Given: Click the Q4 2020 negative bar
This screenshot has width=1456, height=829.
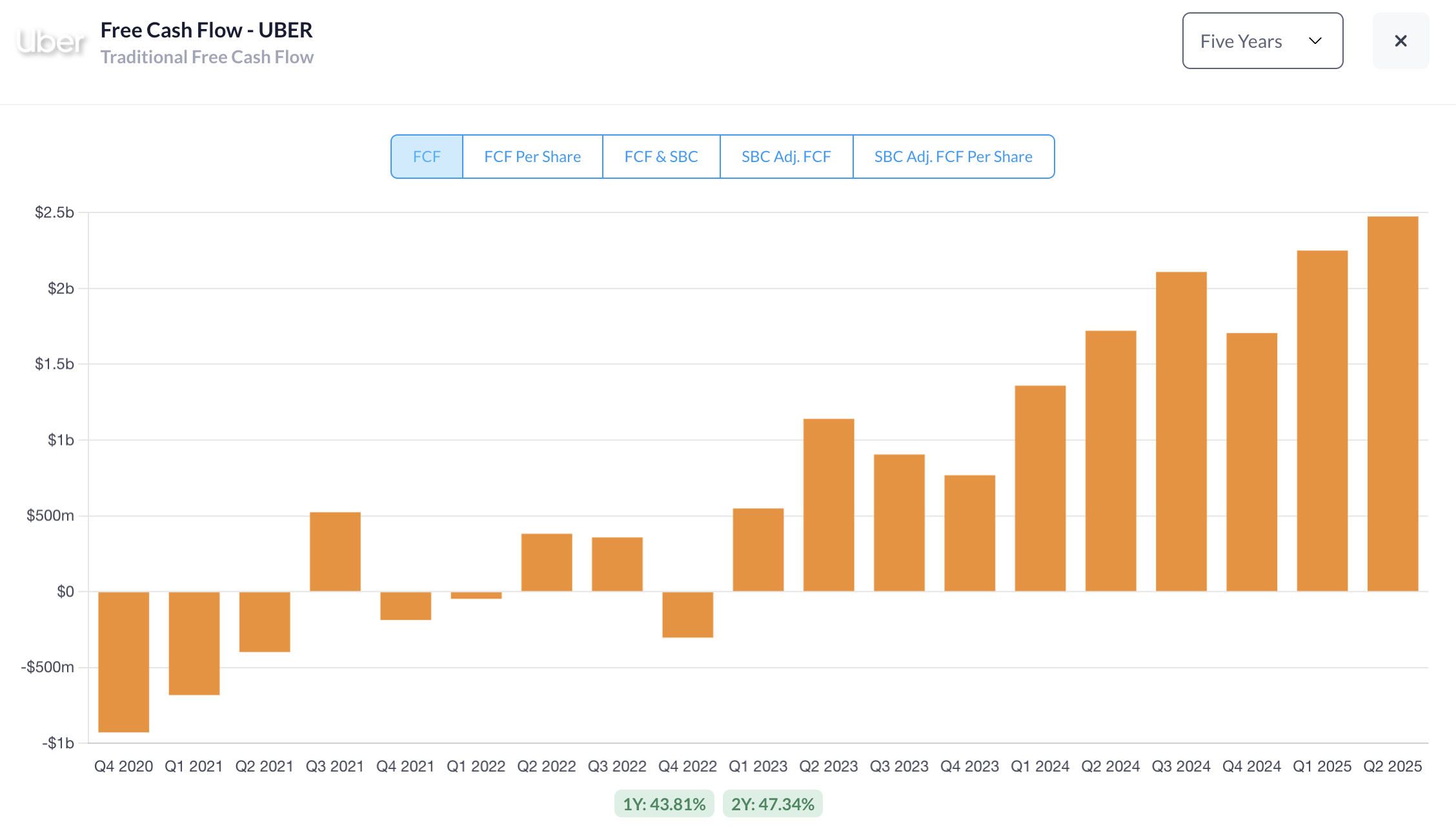Looking at the screenshot, I should click(x=124, y=662).
